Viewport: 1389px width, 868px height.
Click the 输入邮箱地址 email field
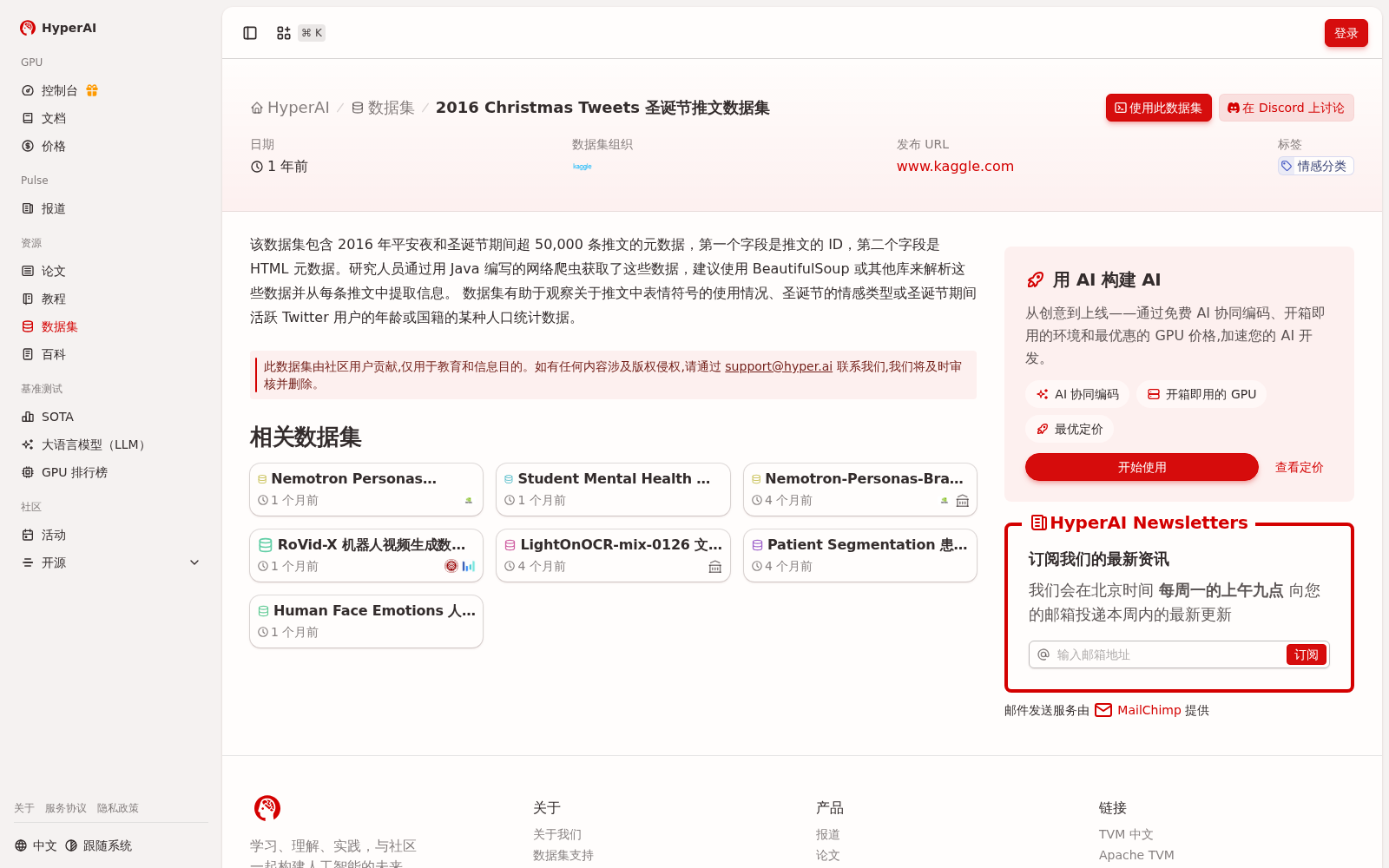coord(1168,654)
